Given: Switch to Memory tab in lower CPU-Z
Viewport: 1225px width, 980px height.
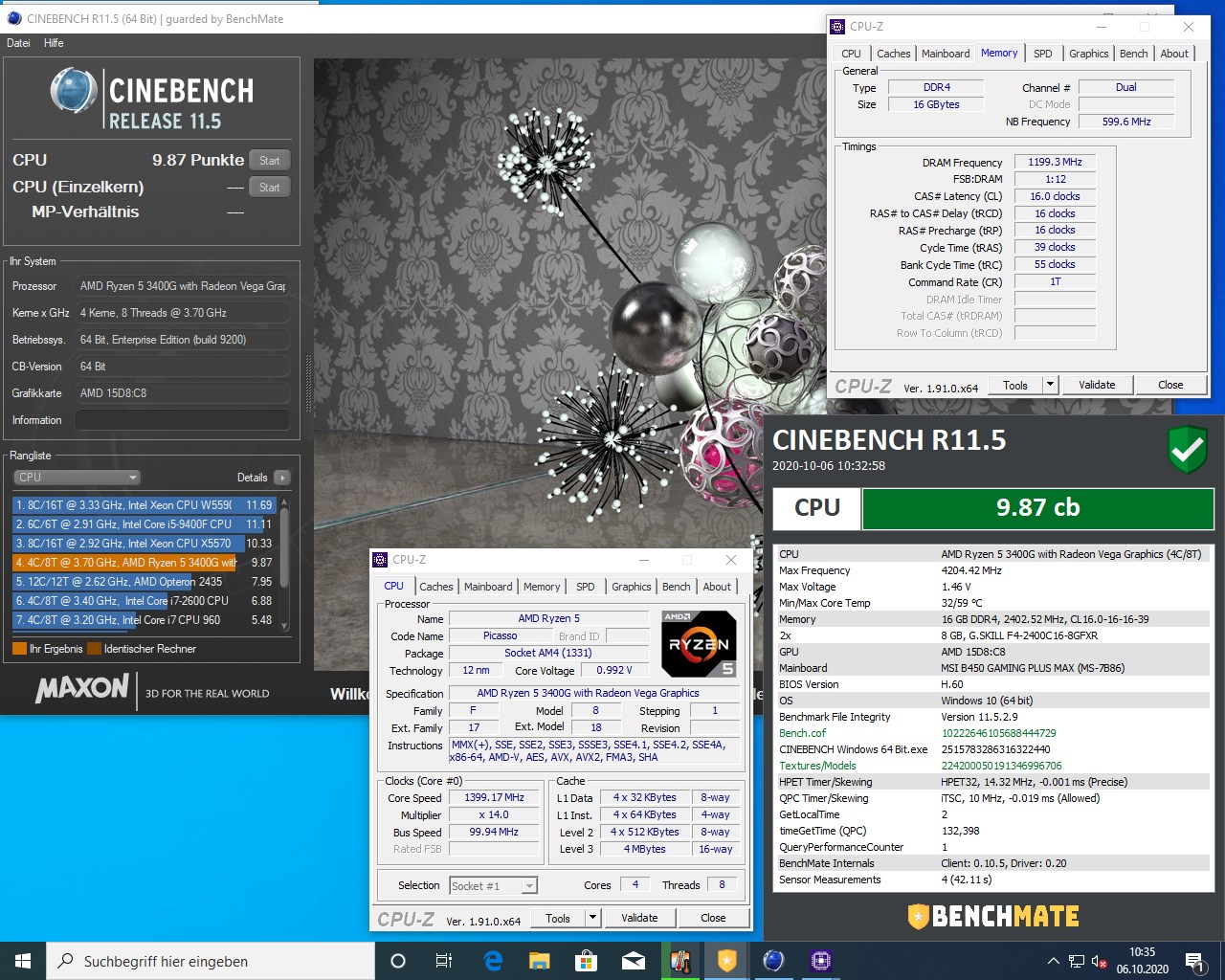Looking at the screenshot, I should 542,587.
